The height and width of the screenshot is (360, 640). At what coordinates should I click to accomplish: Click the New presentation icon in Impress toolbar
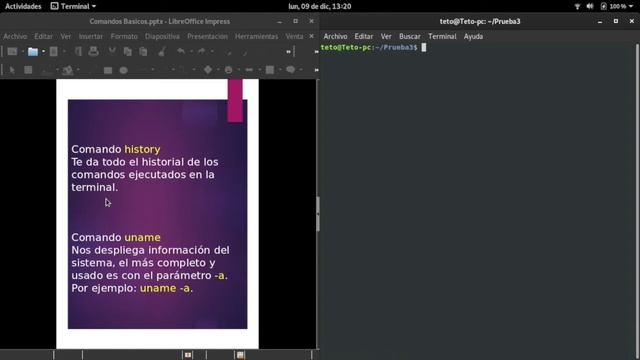(12, 51)
